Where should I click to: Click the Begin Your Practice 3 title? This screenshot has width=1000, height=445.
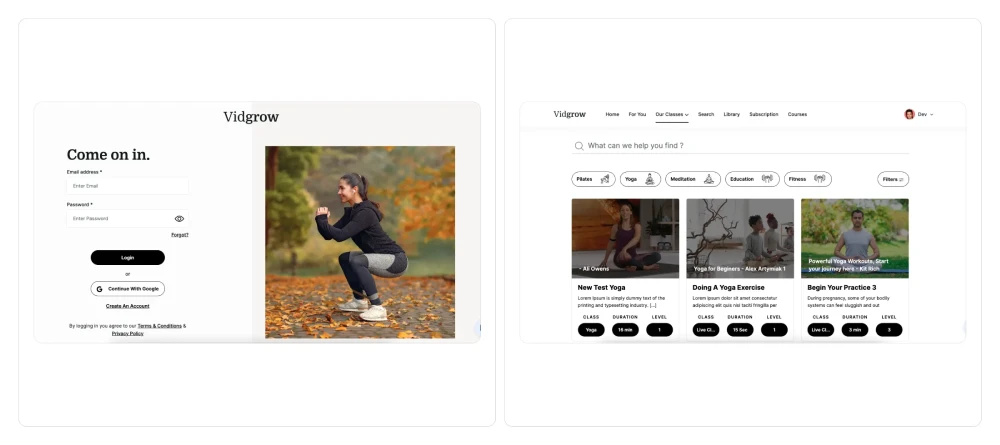[x=842, y=288]
